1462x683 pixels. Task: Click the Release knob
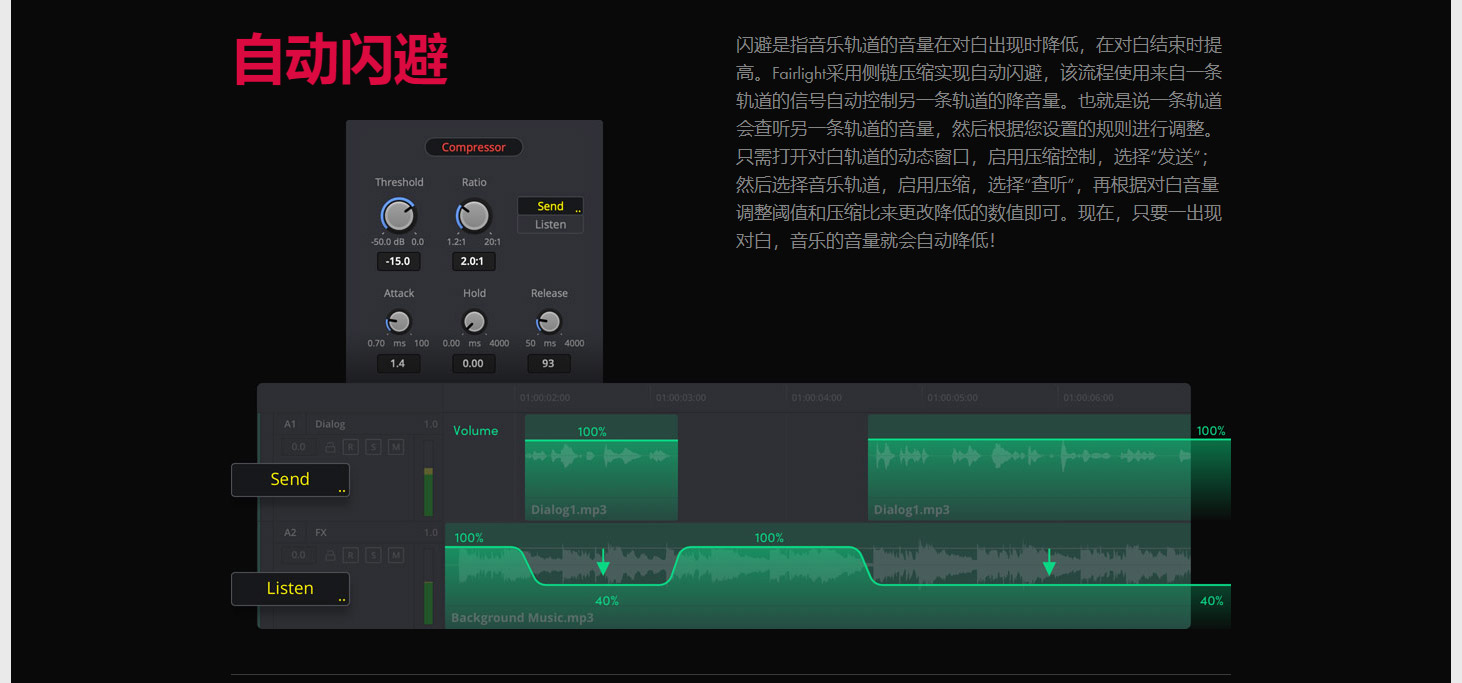548,321
